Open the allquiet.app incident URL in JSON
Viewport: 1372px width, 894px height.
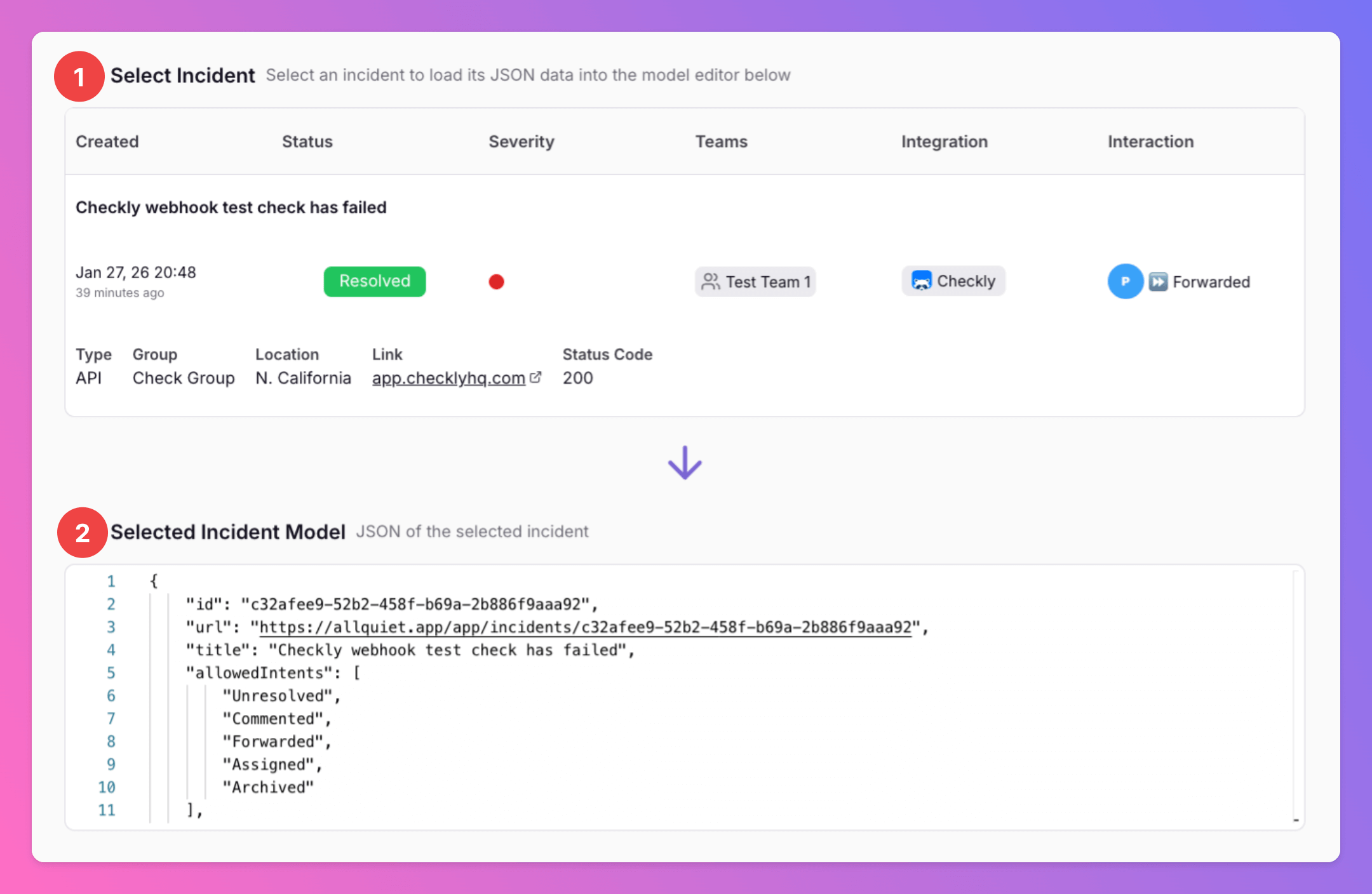tap(584, 627)
